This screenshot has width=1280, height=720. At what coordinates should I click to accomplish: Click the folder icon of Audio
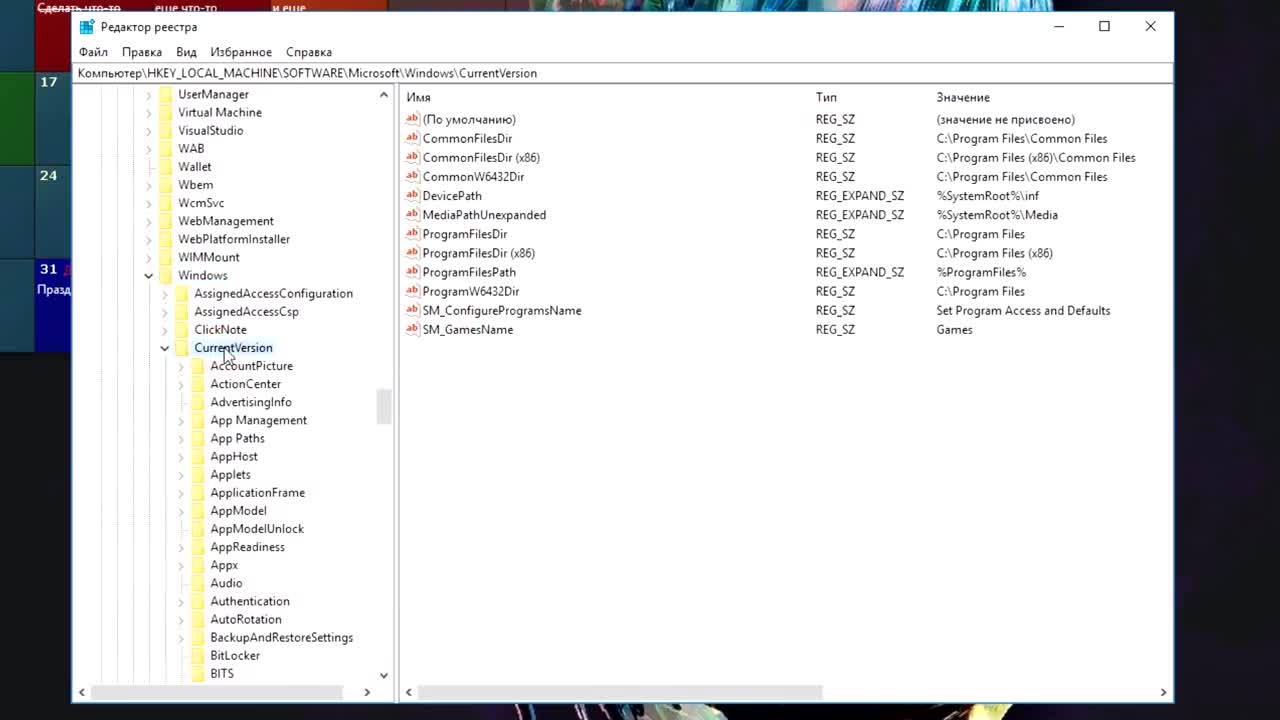tap(197, 583)
